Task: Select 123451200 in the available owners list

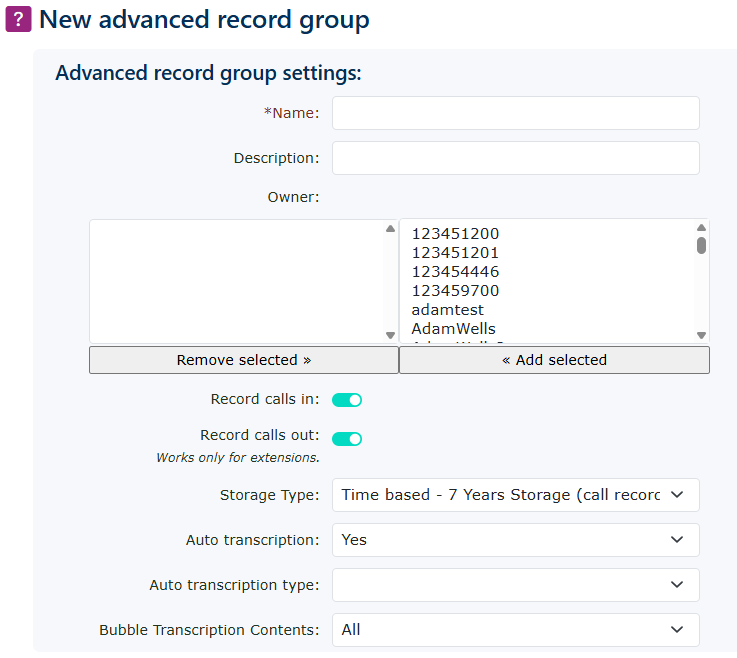Action: 455,234
